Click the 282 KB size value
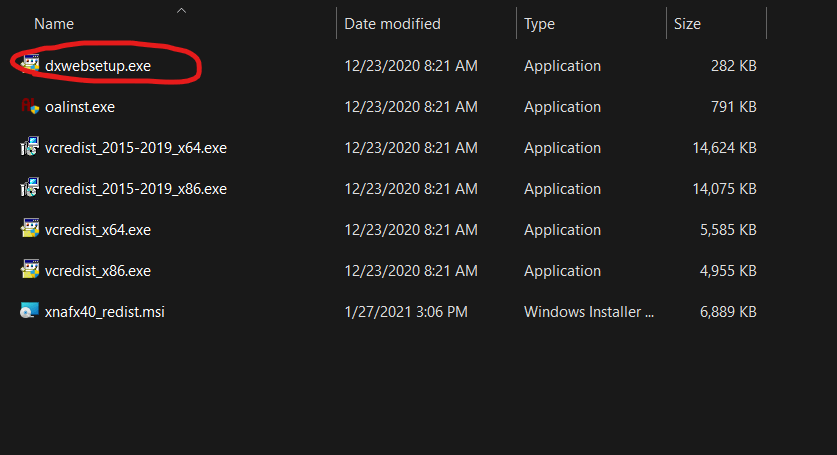Image resolution: width=837 pixels, height=455 pixels. tap(733, 66)
